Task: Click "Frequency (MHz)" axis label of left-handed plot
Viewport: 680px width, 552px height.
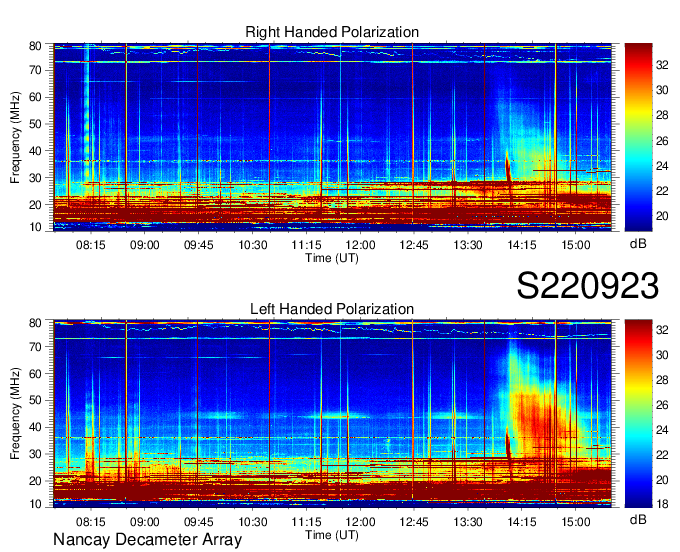Action: [x=16, y=414]
